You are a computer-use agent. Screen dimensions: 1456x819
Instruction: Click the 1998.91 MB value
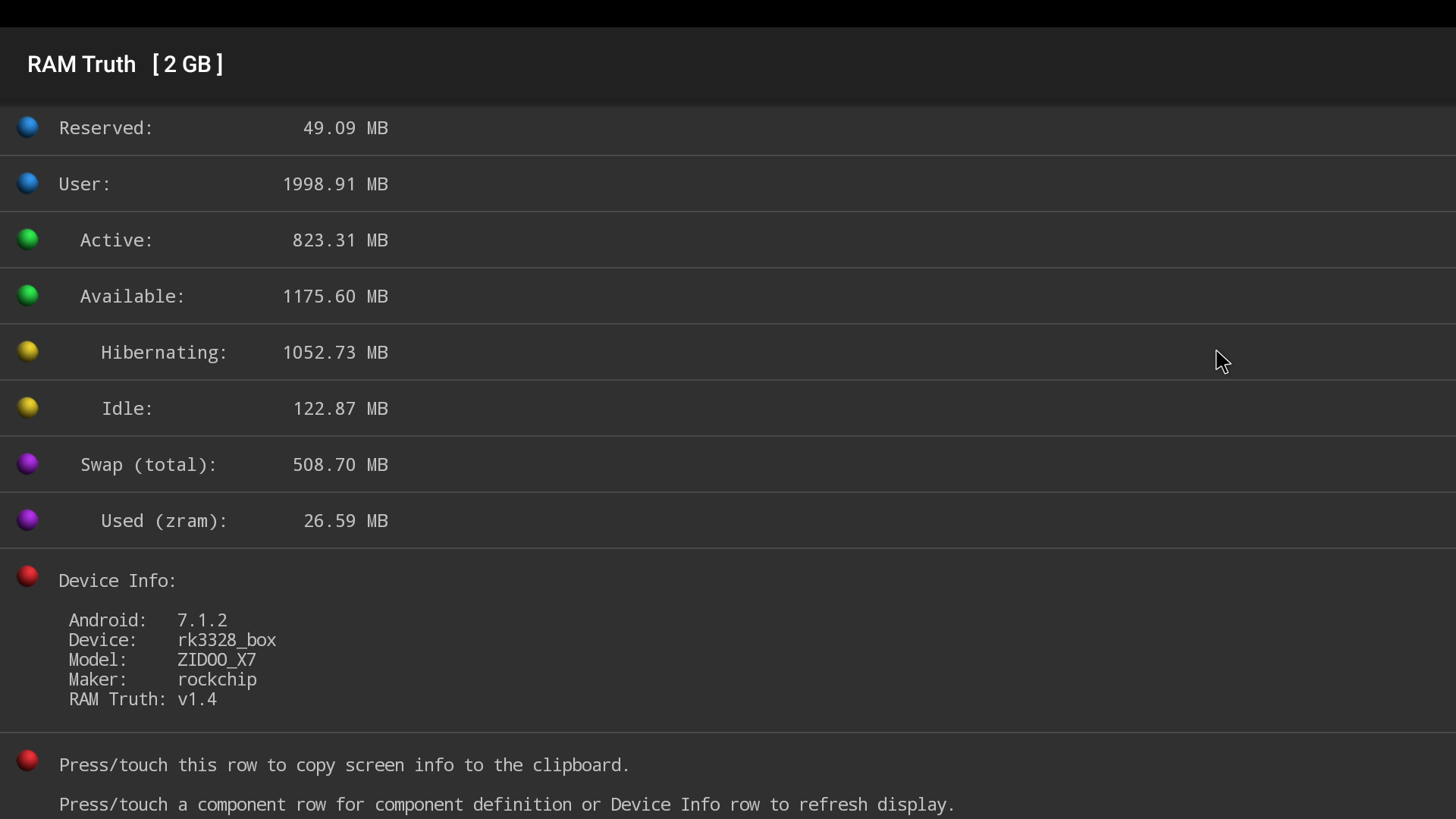pos(335,184)
